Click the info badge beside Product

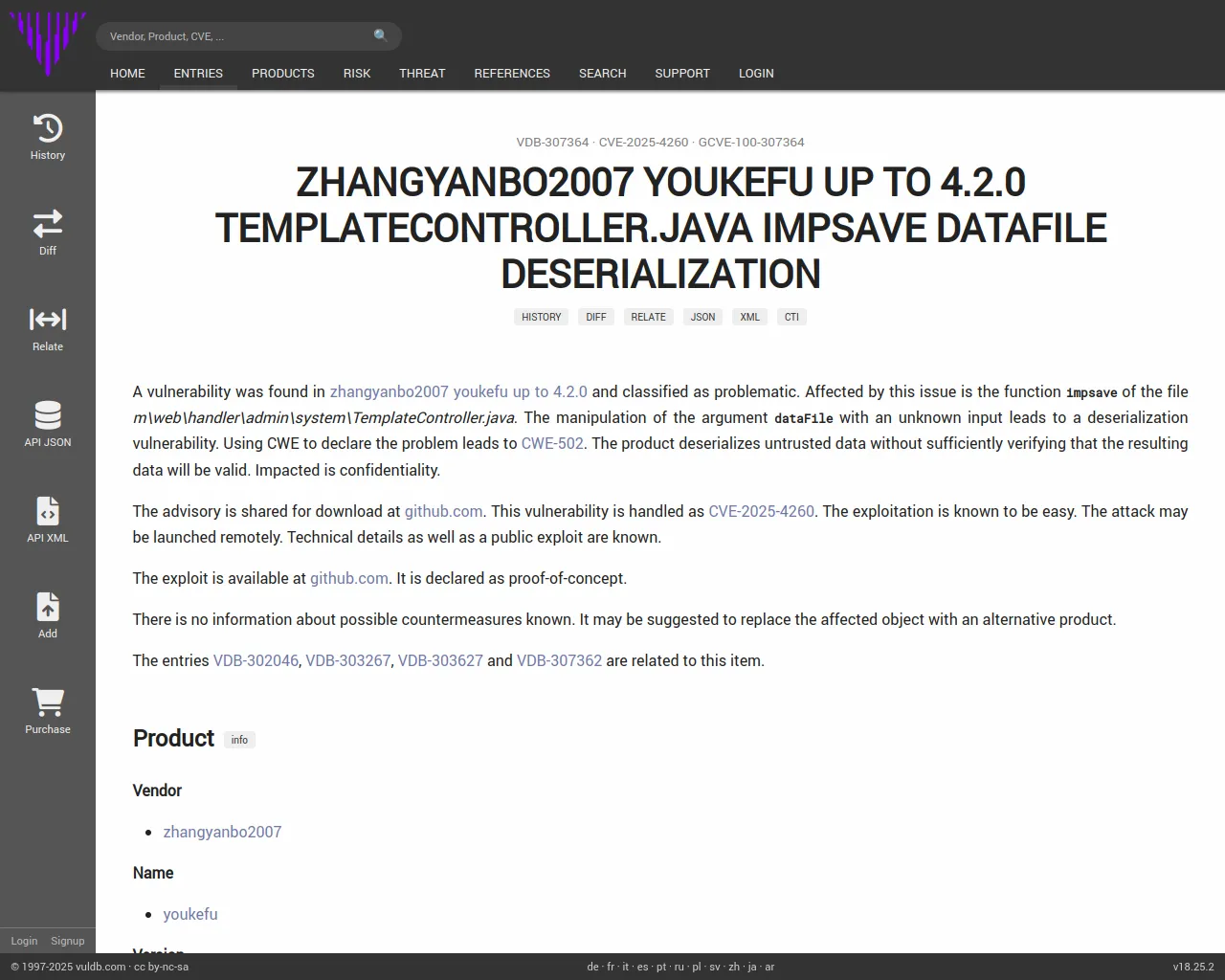pos(239,740)
